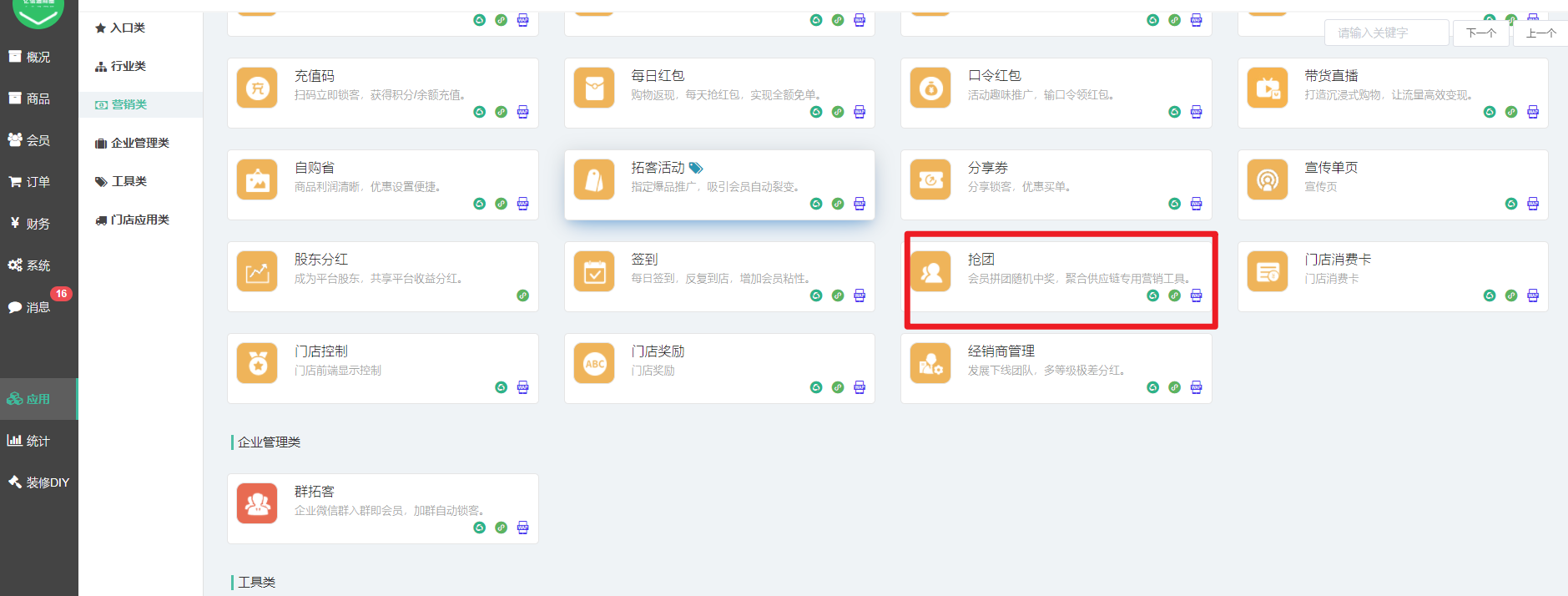
Task: Open the 充值码 app card icon
Action: (x=257, y=88)
